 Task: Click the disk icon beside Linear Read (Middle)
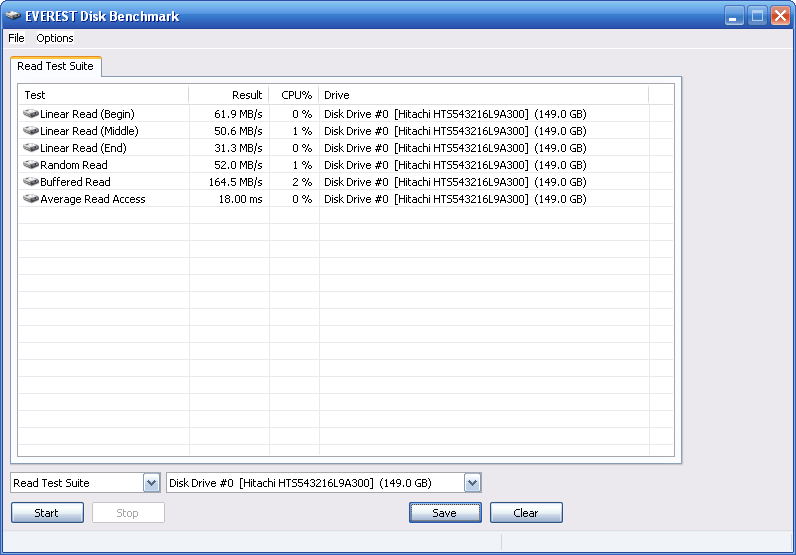pyautogui.click(x=31, y=131)
